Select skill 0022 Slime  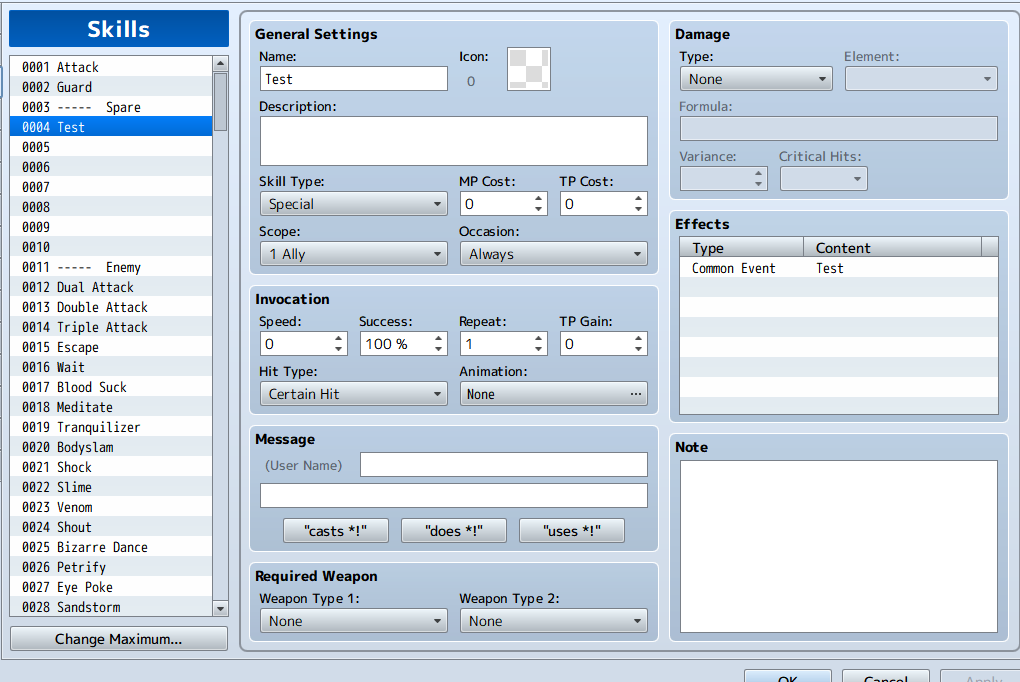[x=111, y=487]
